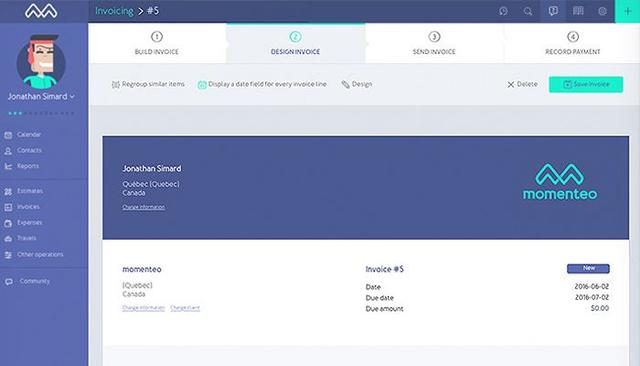Open the time tracker clock icon

click(503, 11)
